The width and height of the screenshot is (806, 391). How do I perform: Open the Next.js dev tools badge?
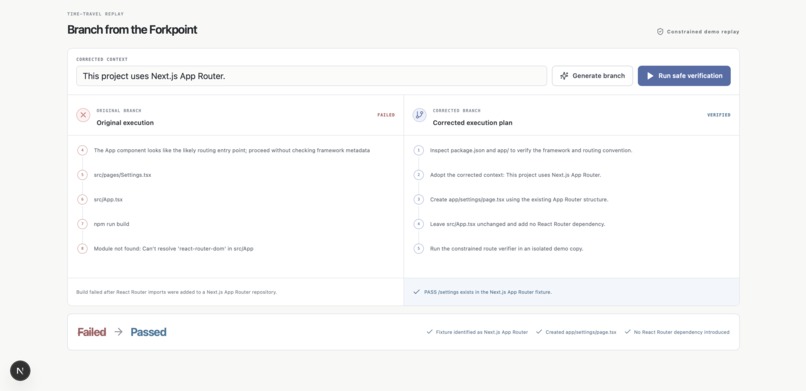20,370
